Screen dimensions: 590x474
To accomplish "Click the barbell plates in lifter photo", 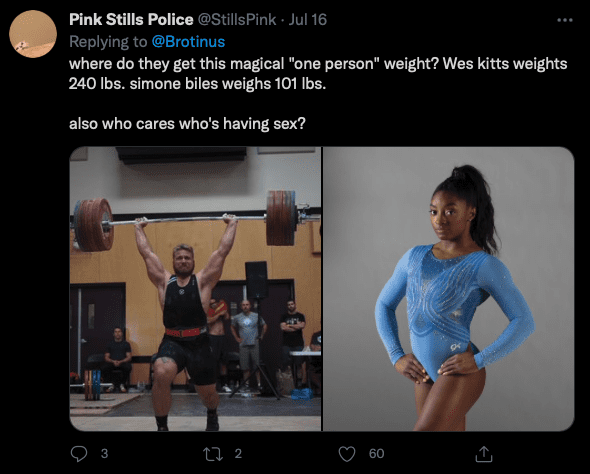I will pyautogui.click(x=94, y=225).
